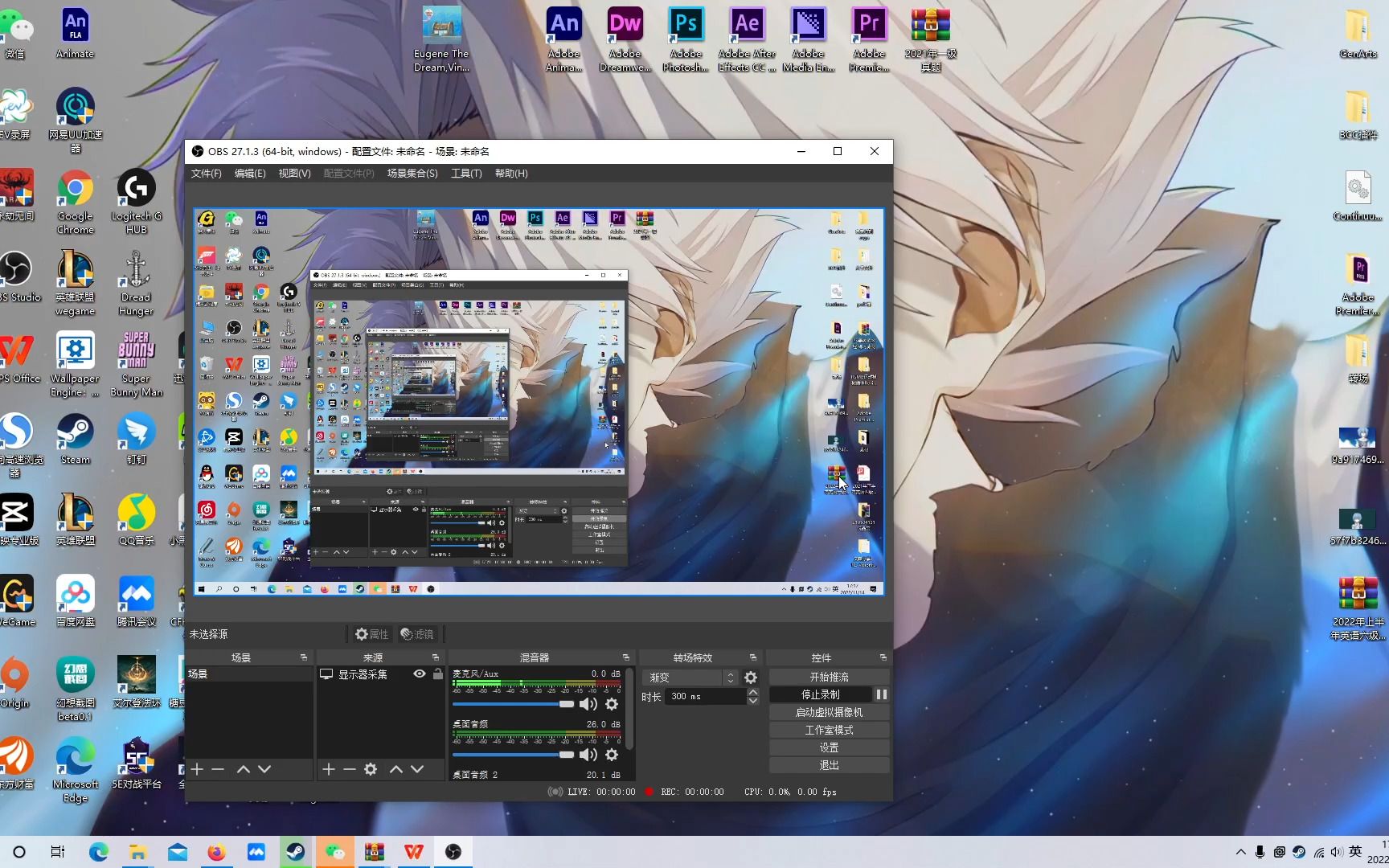Image resolution: width=1389 pixels, height=868 pixels.
Task: Click 开始推流 start streaming button
Action: pyautogui.click(x=829, y=677)
